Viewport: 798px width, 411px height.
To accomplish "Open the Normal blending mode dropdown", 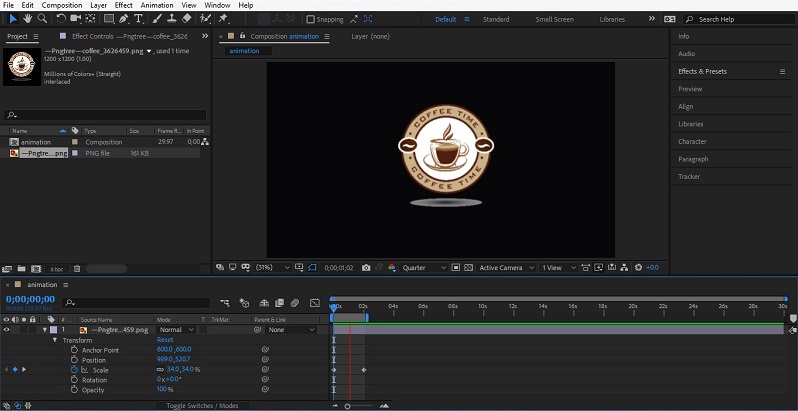I will (x=176, y=329).
